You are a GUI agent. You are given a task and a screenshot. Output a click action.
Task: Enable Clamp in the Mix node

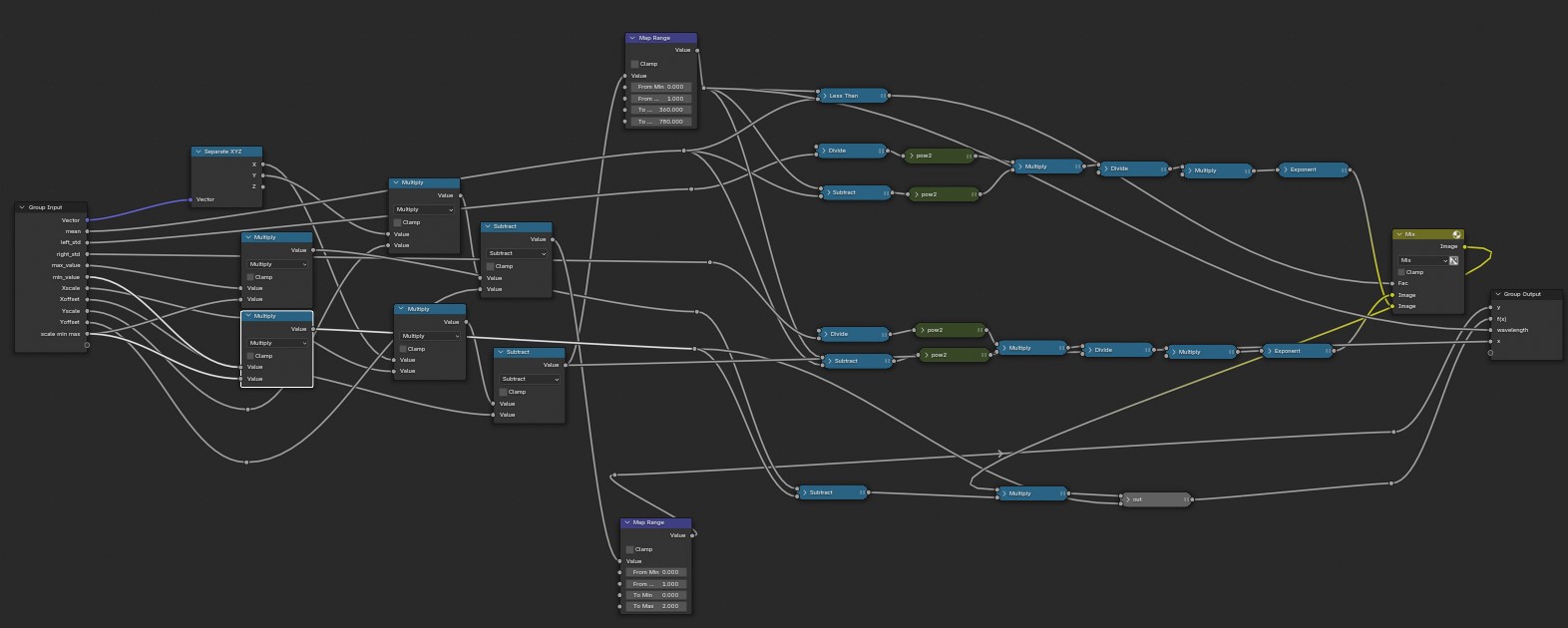click(x=1401, y=272)
